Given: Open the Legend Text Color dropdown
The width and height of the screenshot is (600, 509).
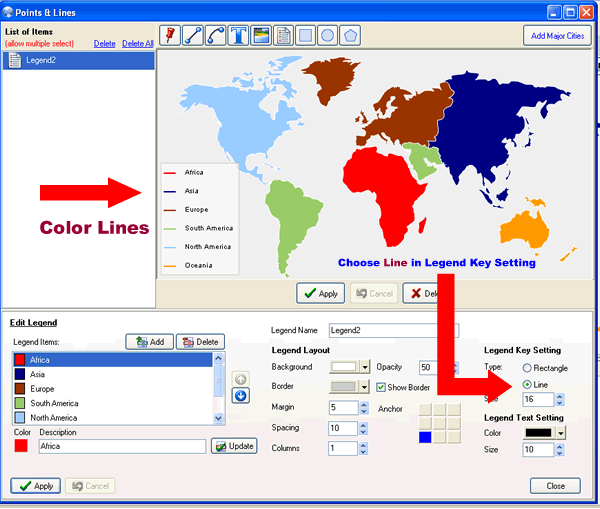Looking at the screenshot, I should point(561,433).
